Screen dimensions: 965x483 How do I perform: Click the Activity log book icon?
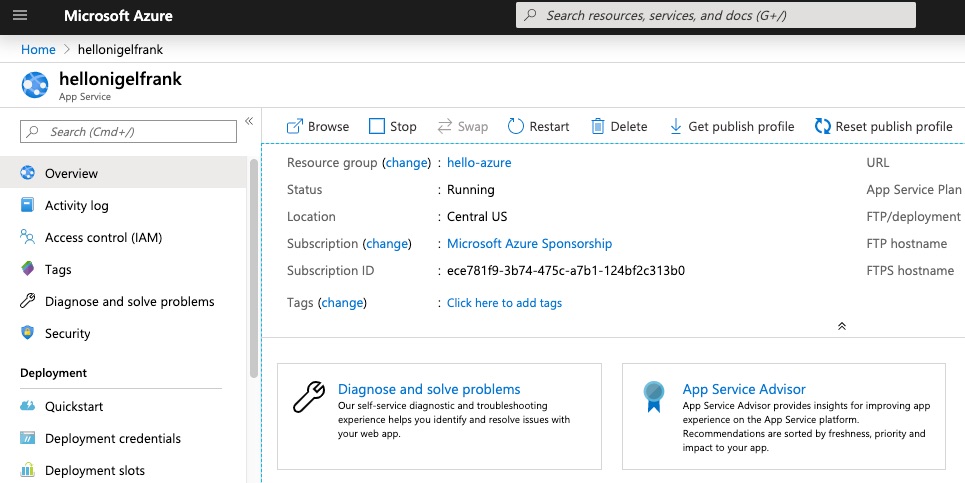[x=28, y=205]
